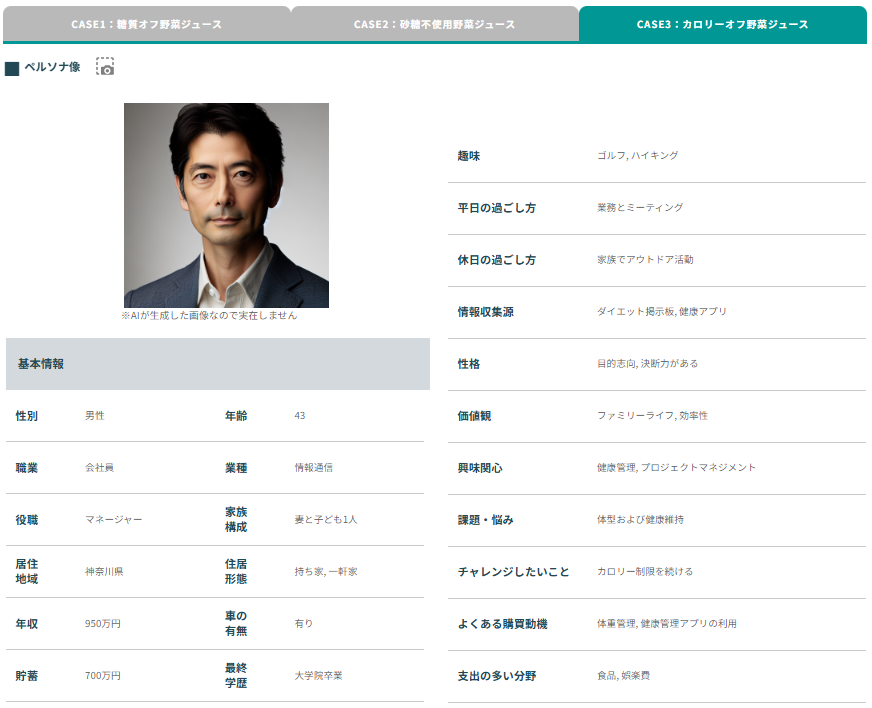The height and width of the screenshot is (708, 872).
Task: Click the 支出の多い分野 value 食品, 娯楽費
Action: (623, 676)
